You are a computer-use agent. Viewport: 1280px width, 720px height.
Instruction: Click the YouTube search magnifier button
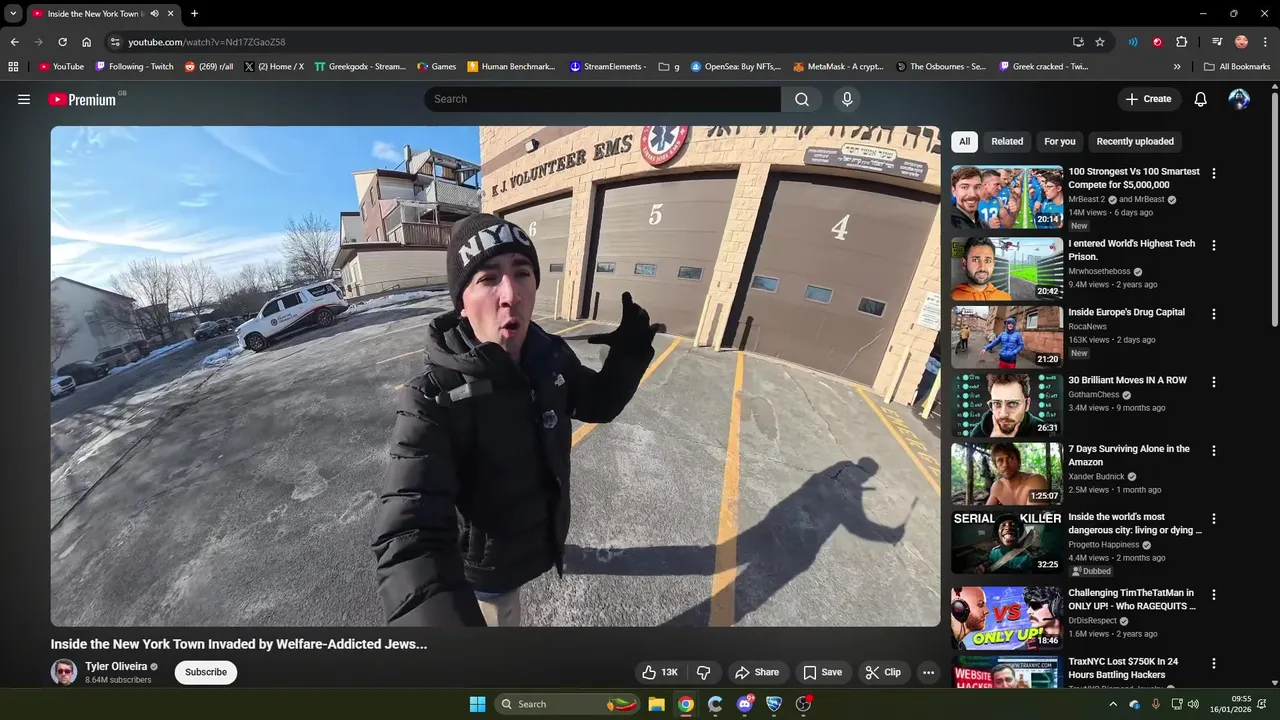(802, 99)
